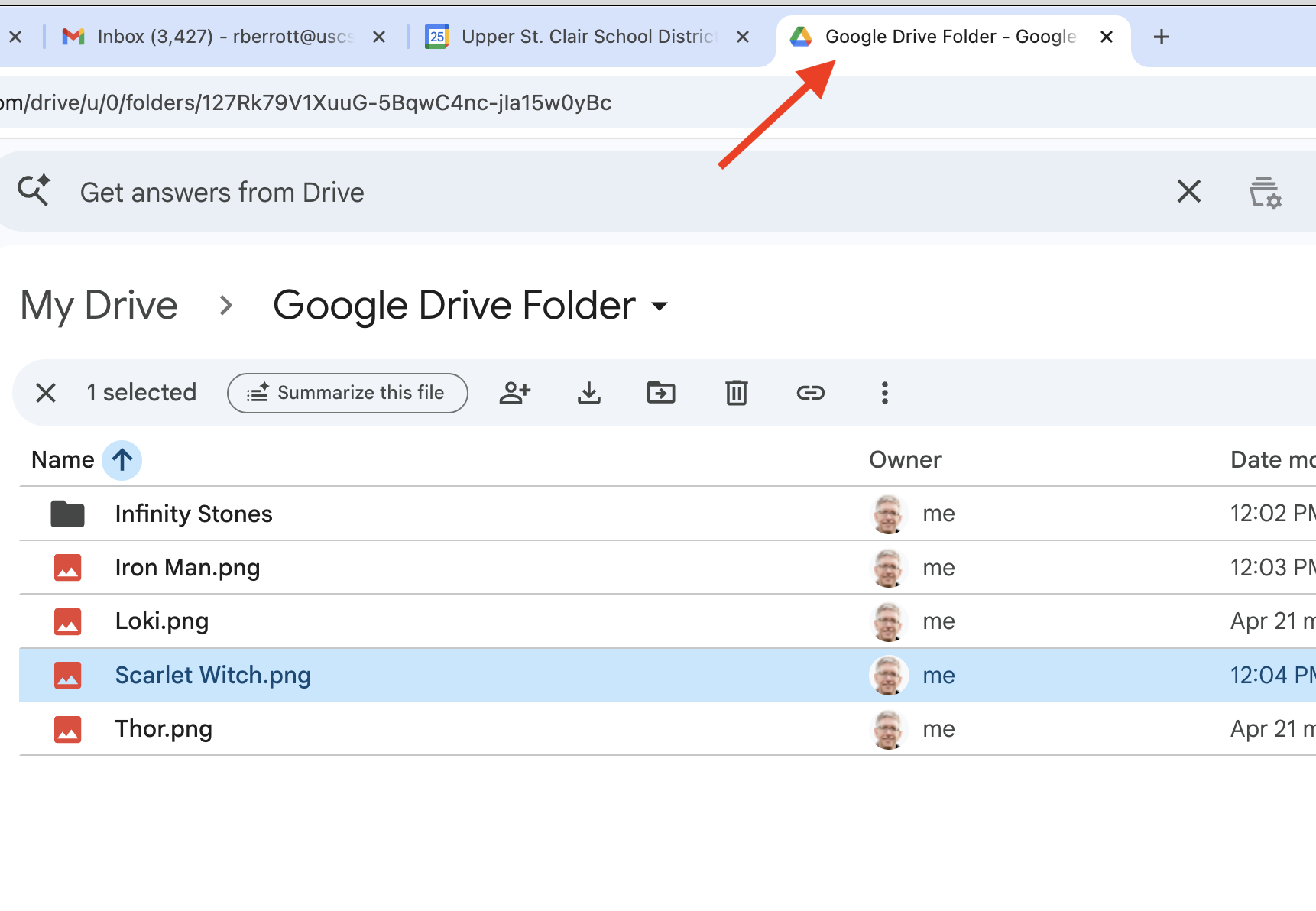The width and height of the screenshot is (1316, 911).
Task: Open a new browser tab
Action: click(x=1161, y=37)
